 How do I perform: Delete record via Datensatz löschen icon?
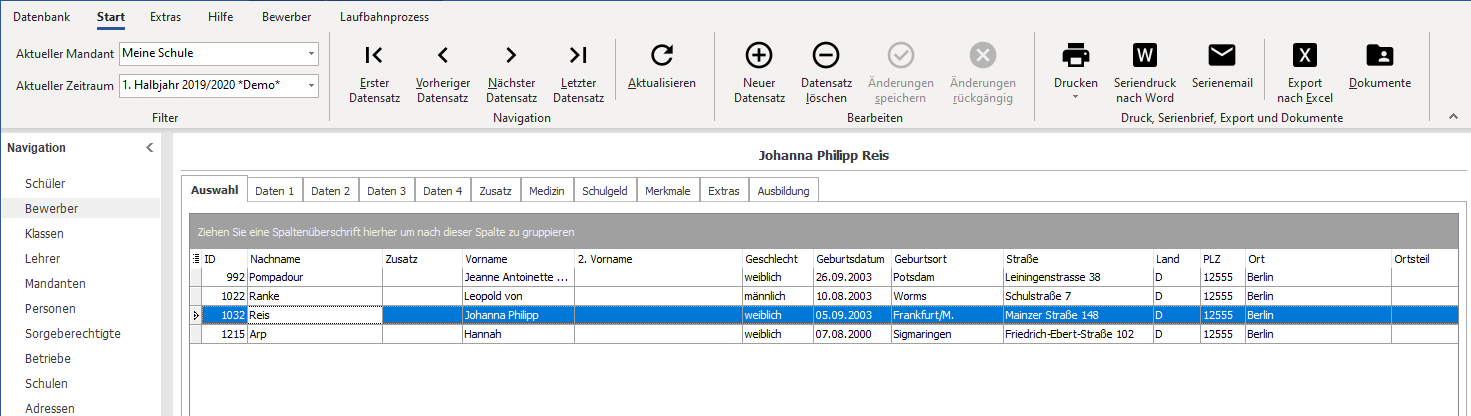point(826,55)
